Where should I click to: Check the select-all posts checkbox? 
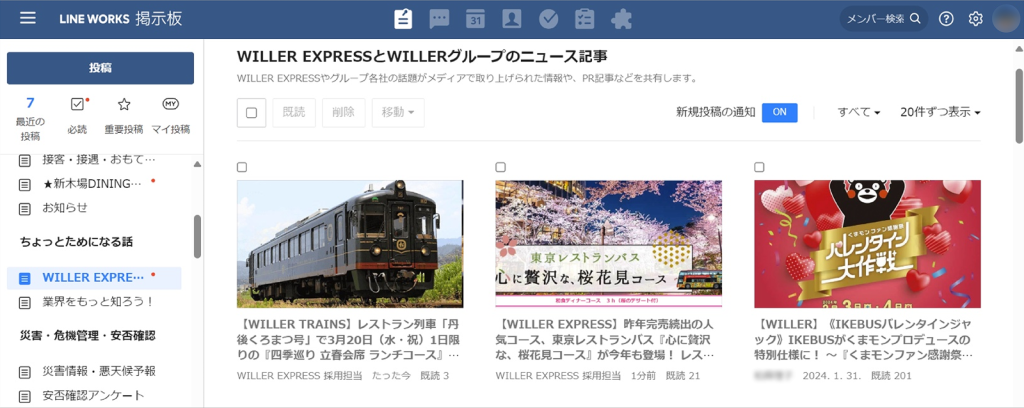(x=251, y=113)
